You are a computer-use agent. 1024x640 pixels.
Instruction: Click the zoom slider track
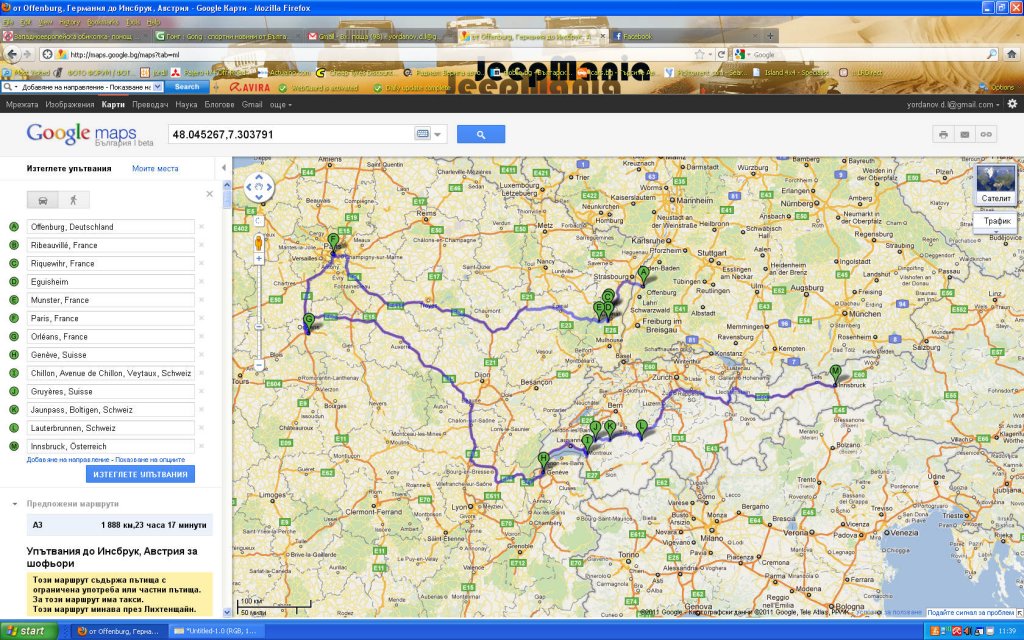[259, 312]
